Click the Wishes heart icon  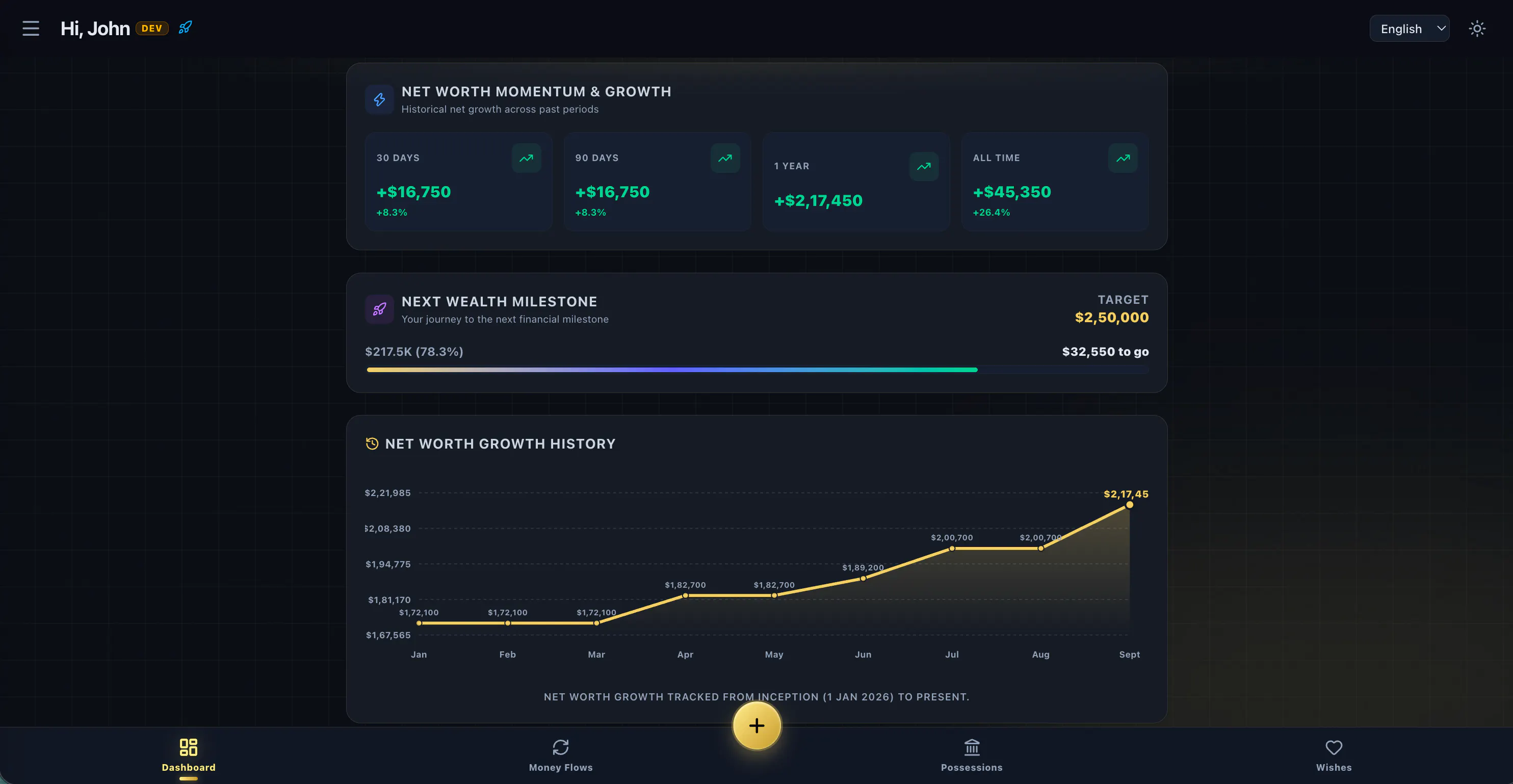(1333, 747)
